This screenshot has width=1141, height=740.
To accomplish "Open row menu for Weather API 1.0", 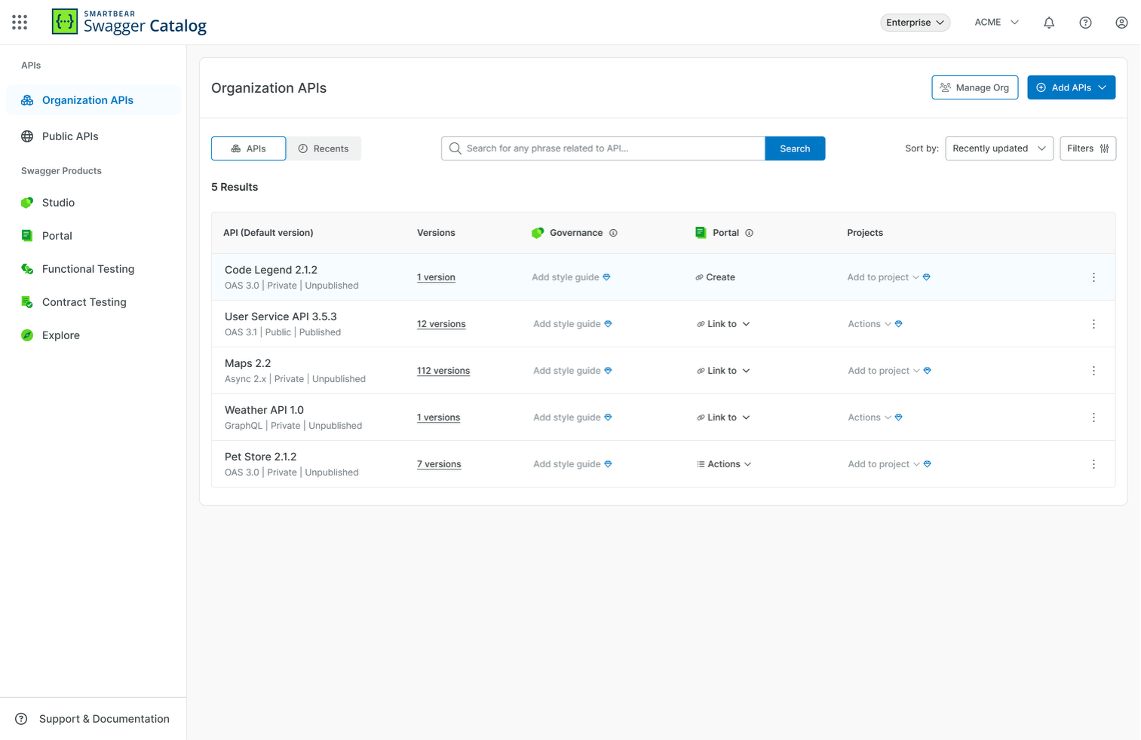I will [x=1093, y=418].
